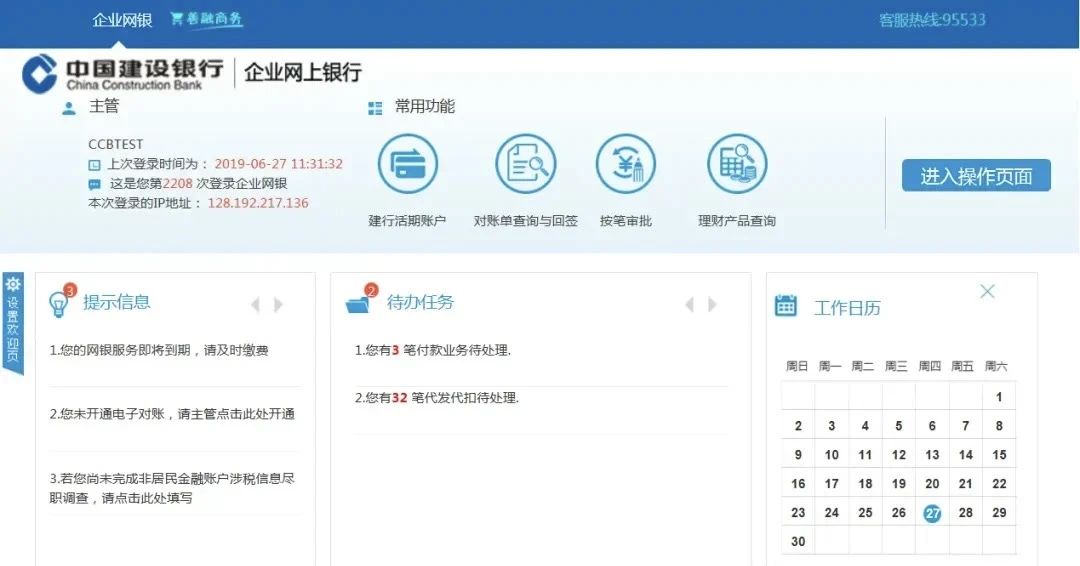Image resolution: width=1080 pixels, height=566 pixels.
Task: Show next 待办任务 page with right arrow
Action: 712,304
